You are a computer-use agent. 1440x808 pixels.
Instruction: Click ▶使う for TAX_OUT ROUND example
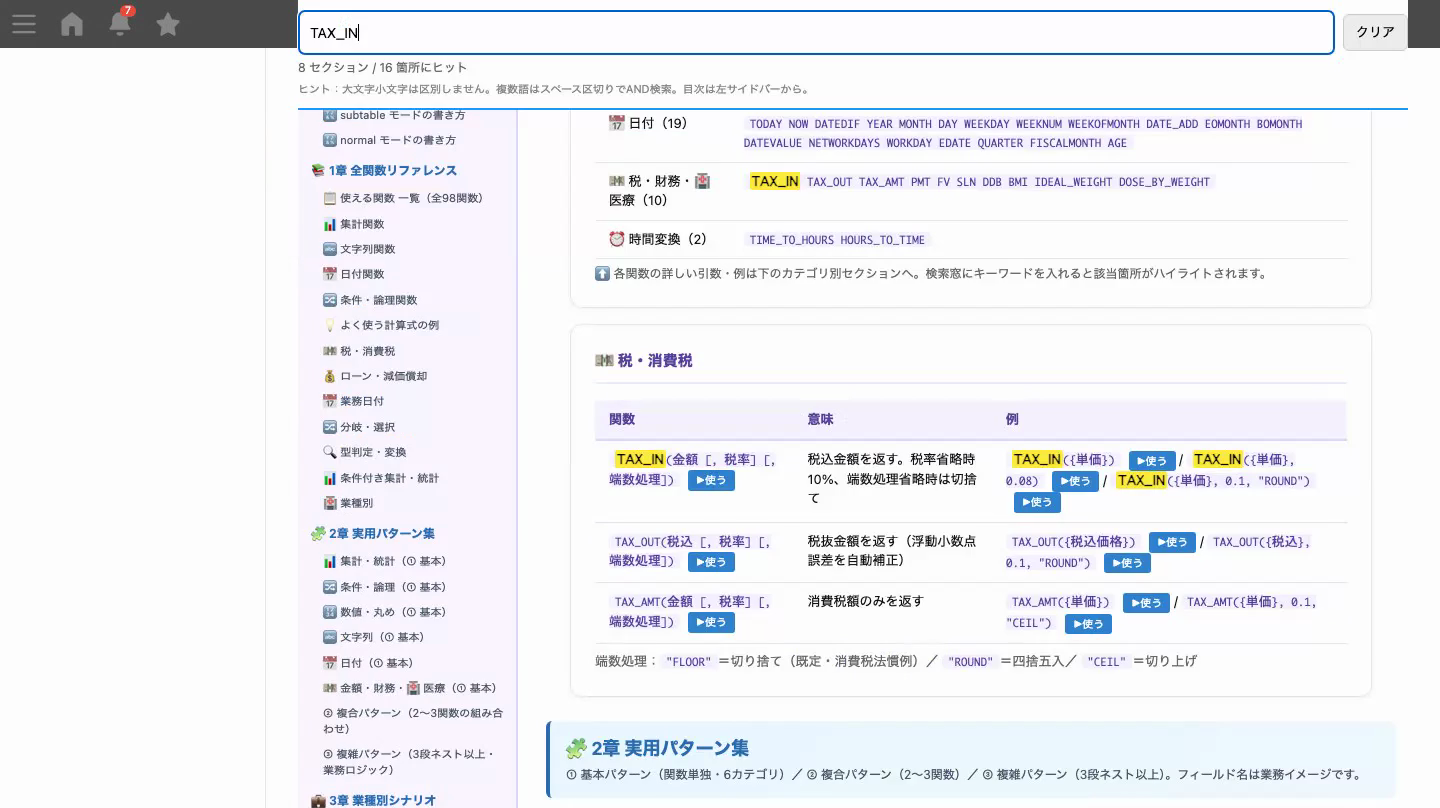[x=1127, y=563]
